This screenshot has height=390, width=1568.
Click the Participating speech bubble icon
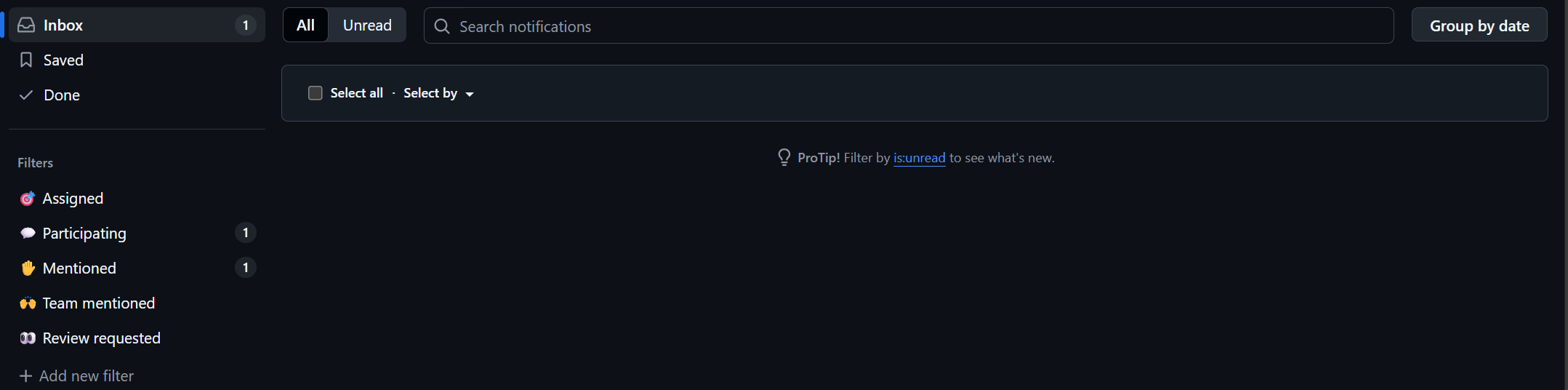pyautogui.click(x=28, y=234)
